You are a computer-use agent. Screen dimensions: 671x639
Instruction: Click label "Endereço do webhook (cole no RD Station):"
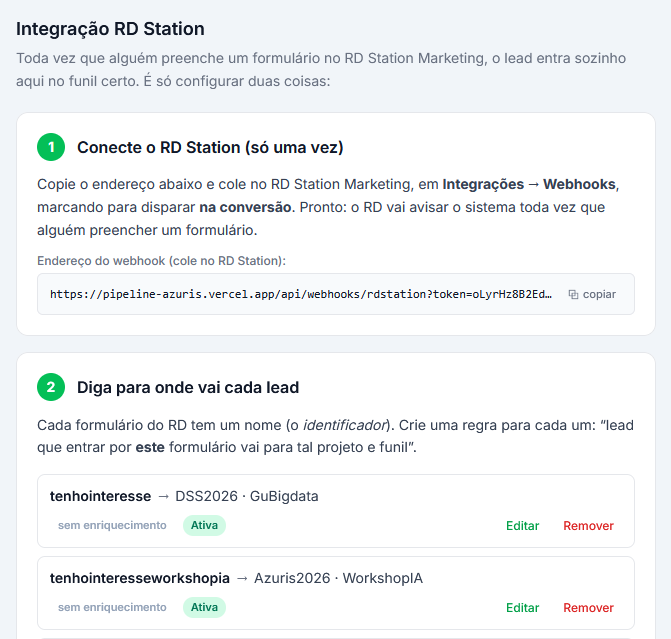(x=161, y=261)
